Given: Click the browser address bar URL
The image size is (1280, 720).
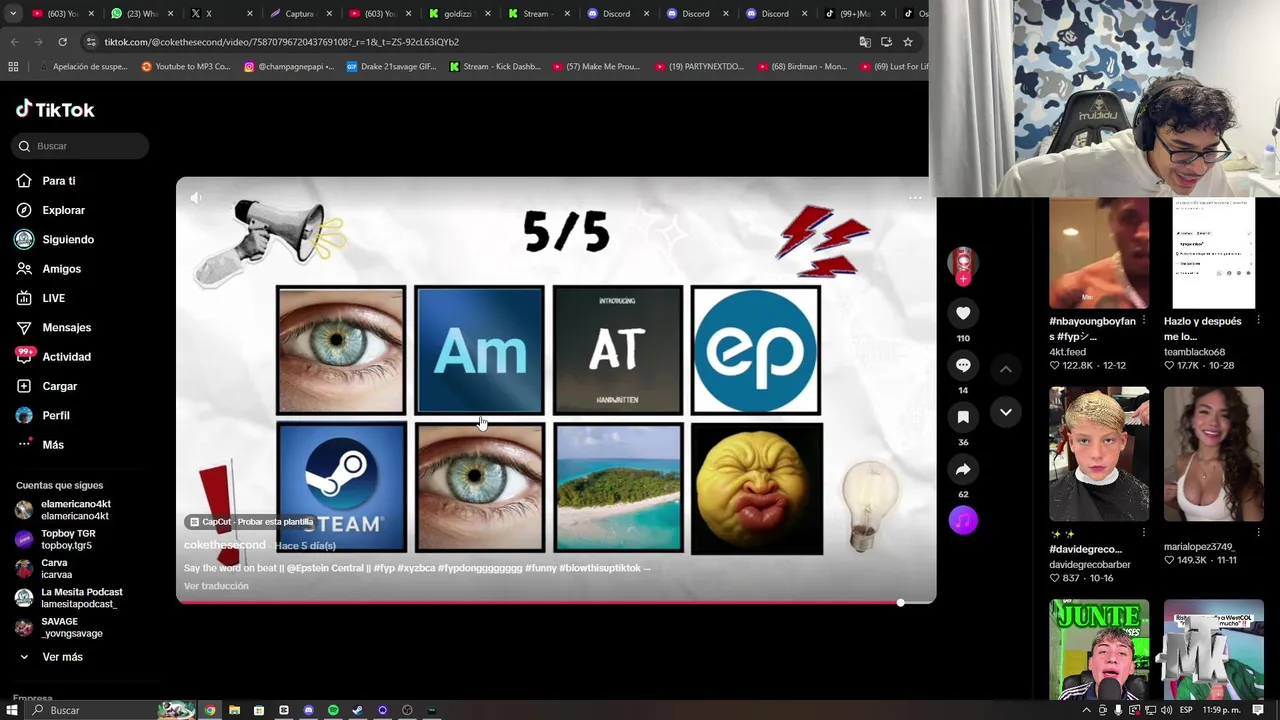Looking at the screenshot, I should click(x=281, y=42).
